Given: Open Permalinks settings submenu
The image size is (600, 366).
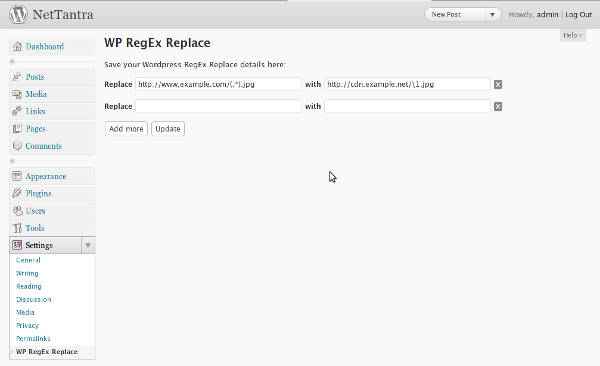Looking at the screenshot, I should [x=33, y=338].
